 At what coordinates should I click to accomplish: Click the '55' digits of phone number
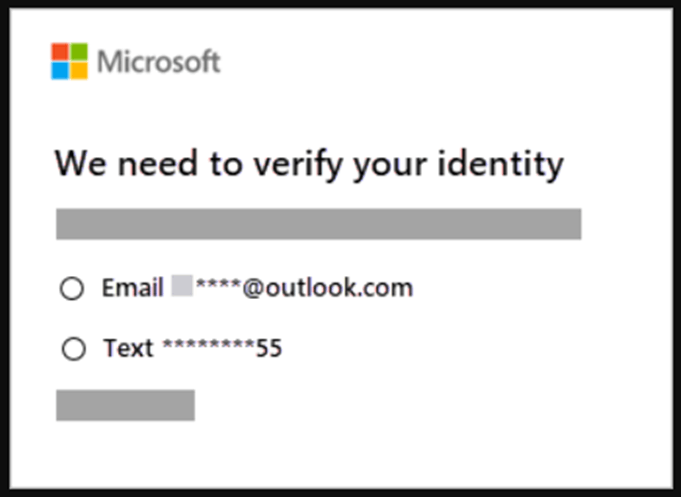coord(269,348)
